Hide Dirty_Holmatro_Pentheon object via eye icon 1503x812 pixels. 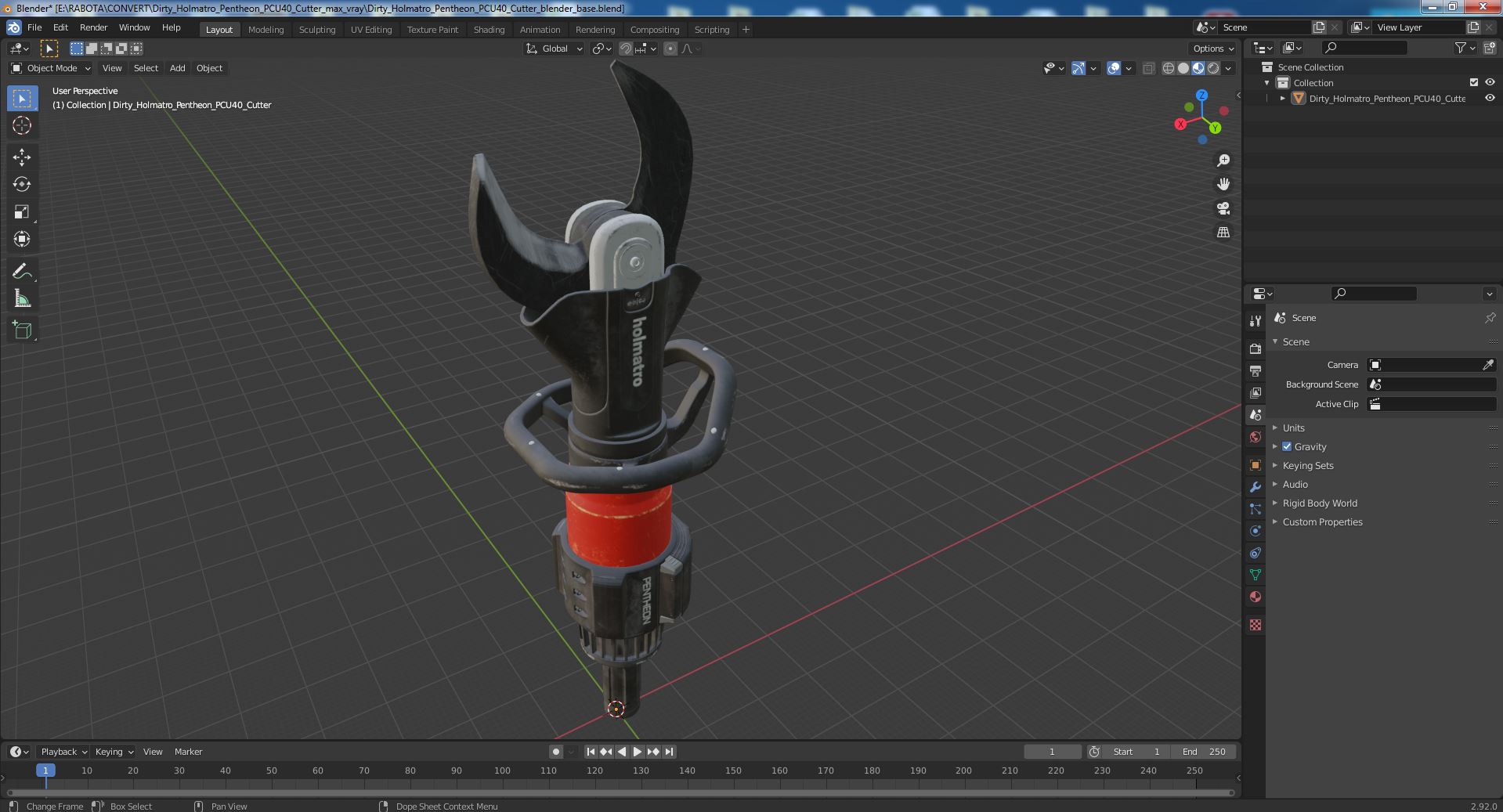click(x=1490, y=98)
